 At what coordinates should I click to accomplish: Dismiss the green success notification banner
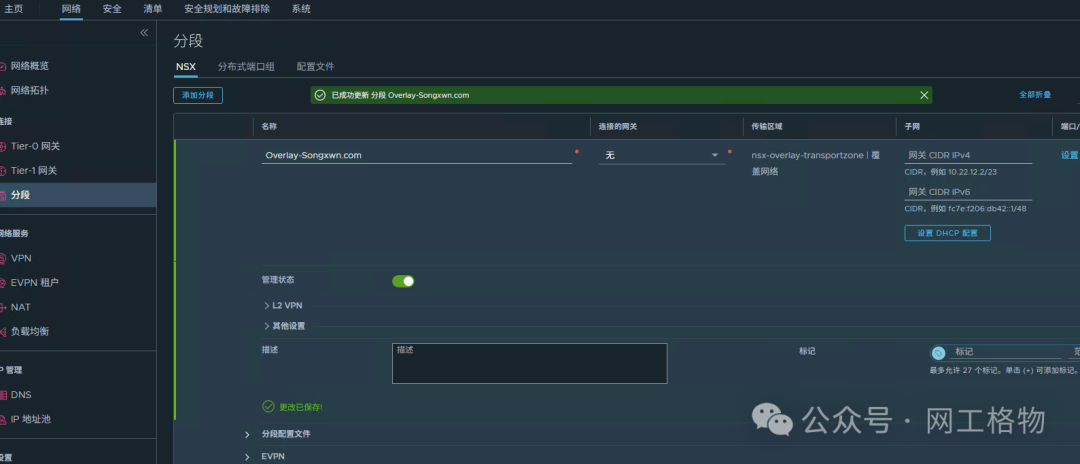tap(924, 95)
